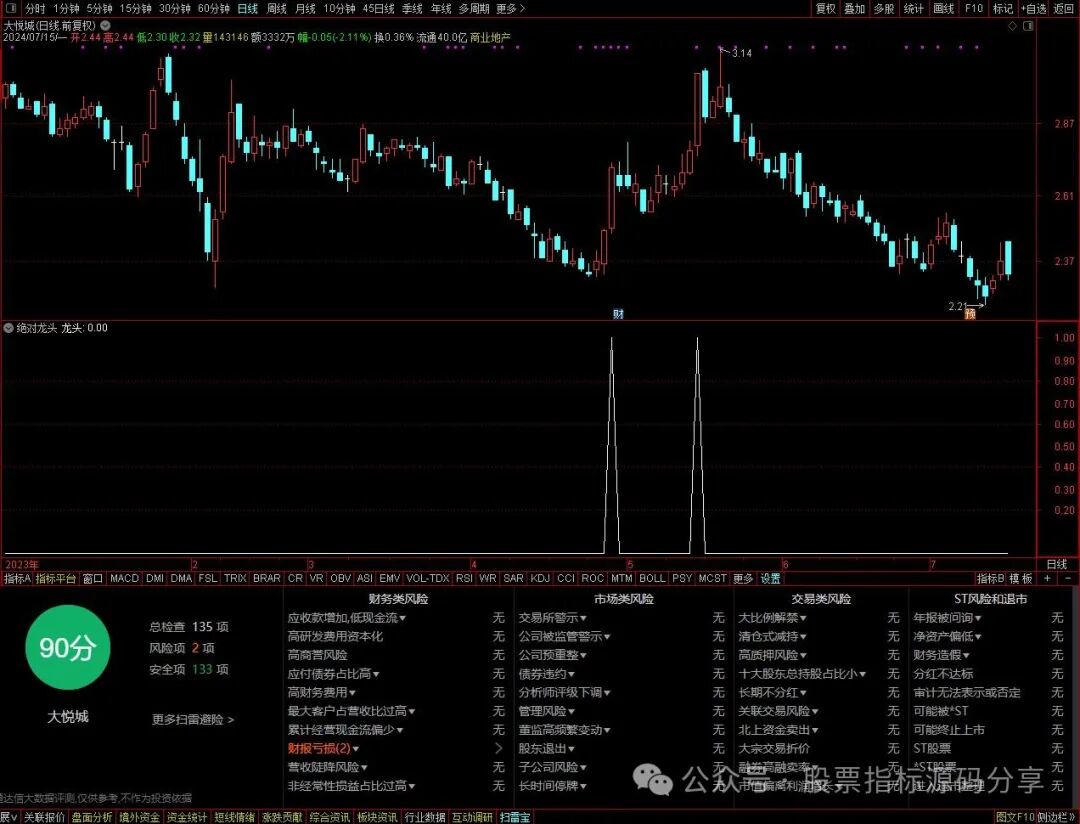Select BOLL indicator
The image size is (1080, 824).
pyautogui.click(x=652, y=578)
